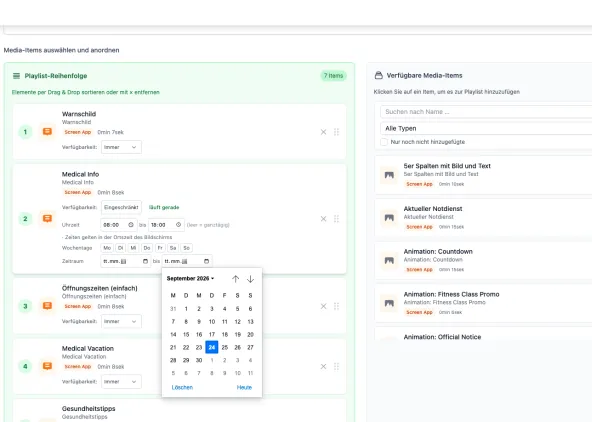This screenshot has height=422, width=592.
Task: Select October 1 in the calendar grid
Action: [x=212, y=360]
